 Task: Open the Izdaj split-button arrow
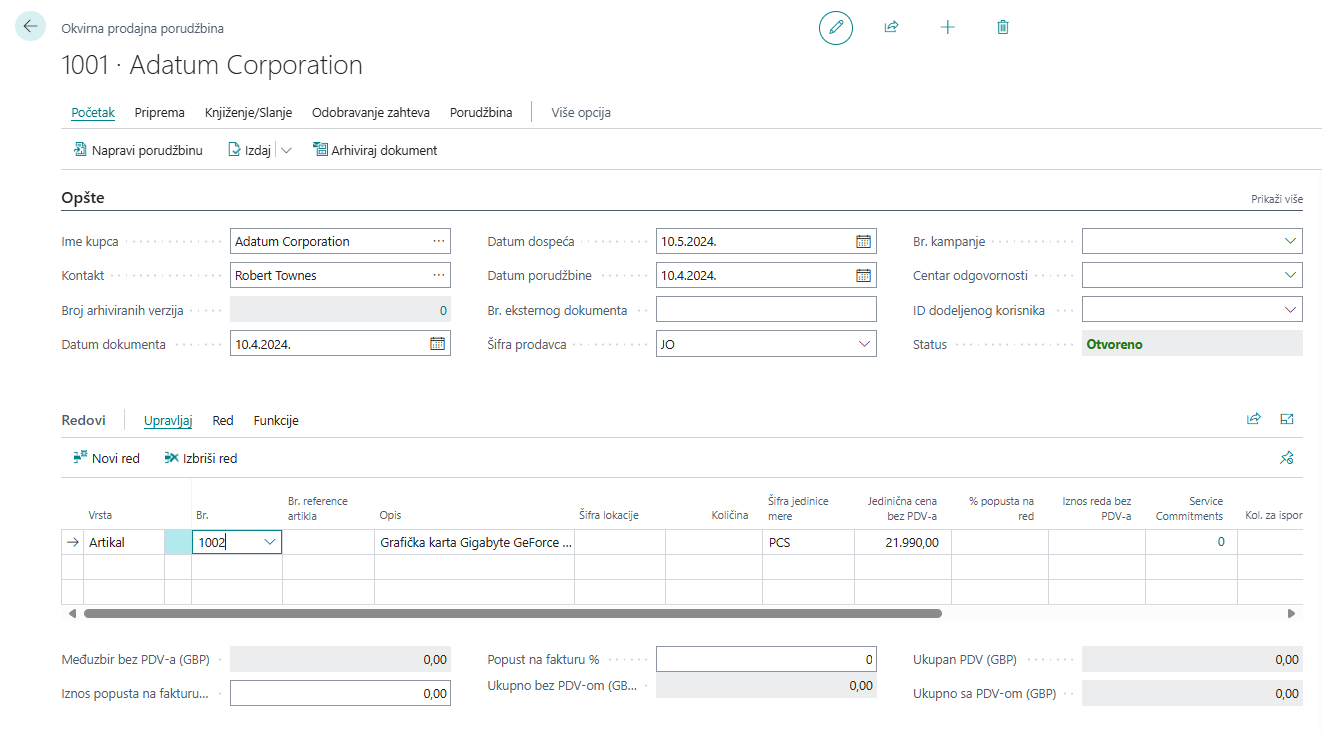coord(286,151)
